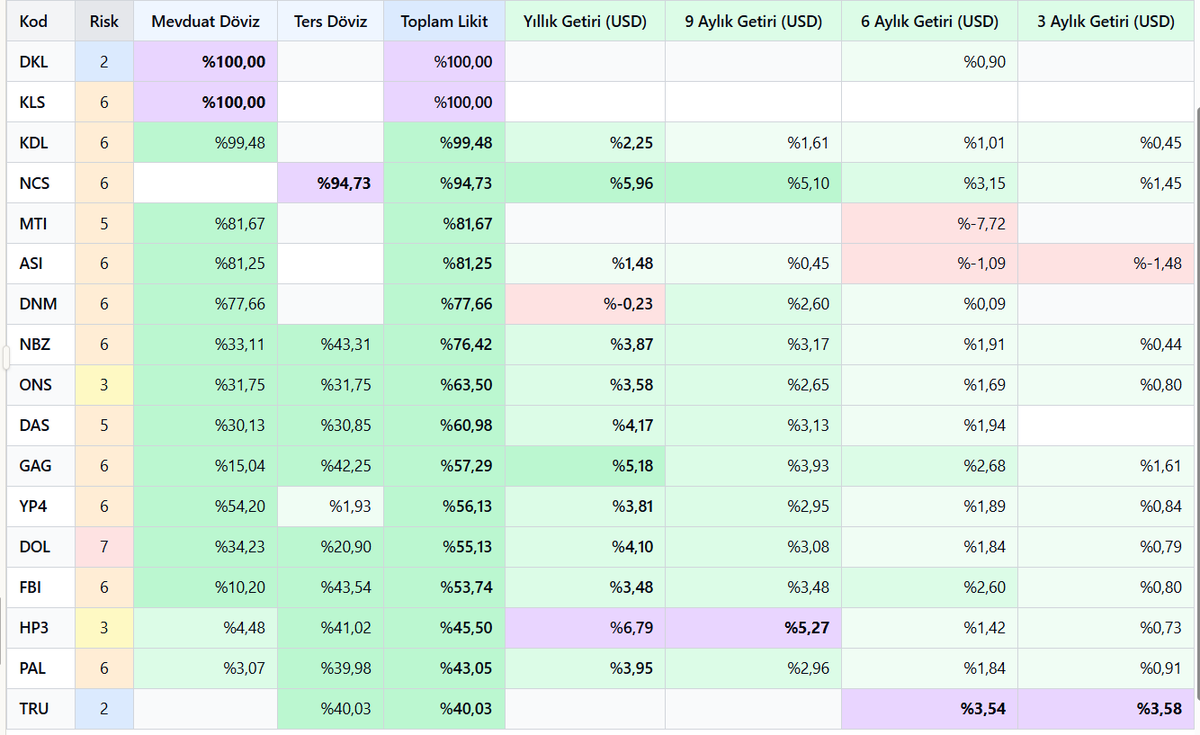Click the PAL code in the Kod column
Image resolution: width=1200 pixels, height=735 pixels.
tap(40, 669)
